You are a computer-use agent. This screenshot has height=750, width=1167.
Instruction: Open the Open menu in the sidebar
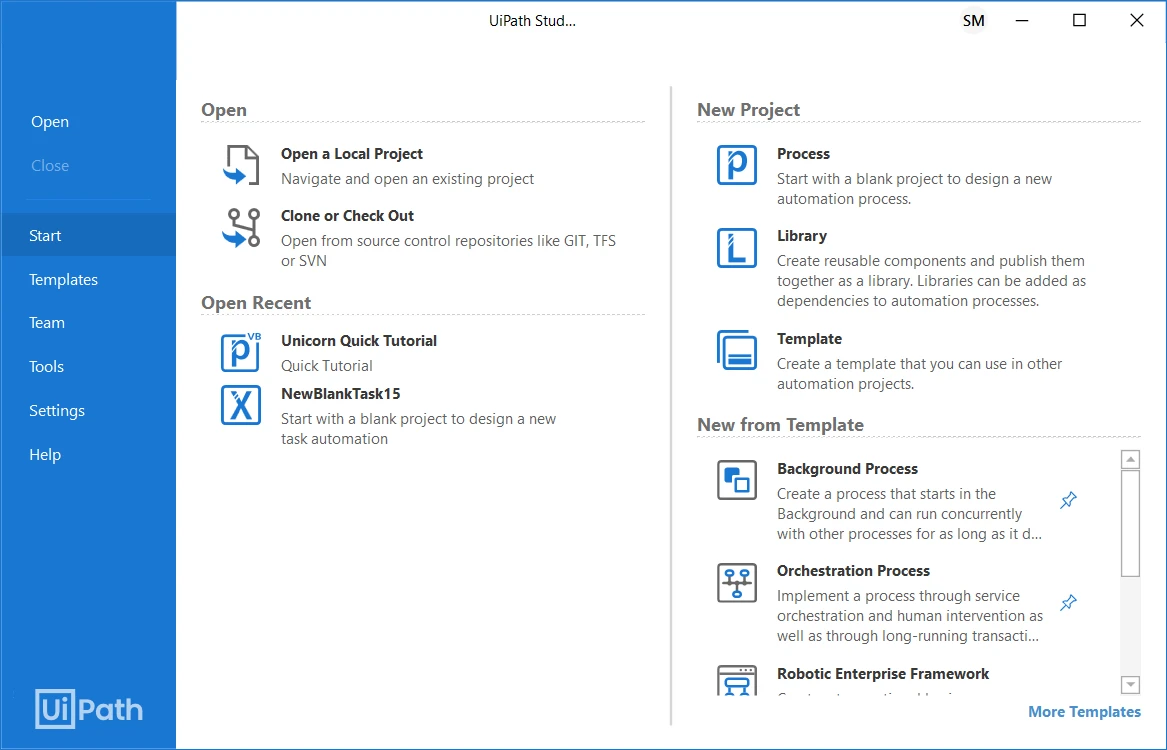[x=50, y=122]
